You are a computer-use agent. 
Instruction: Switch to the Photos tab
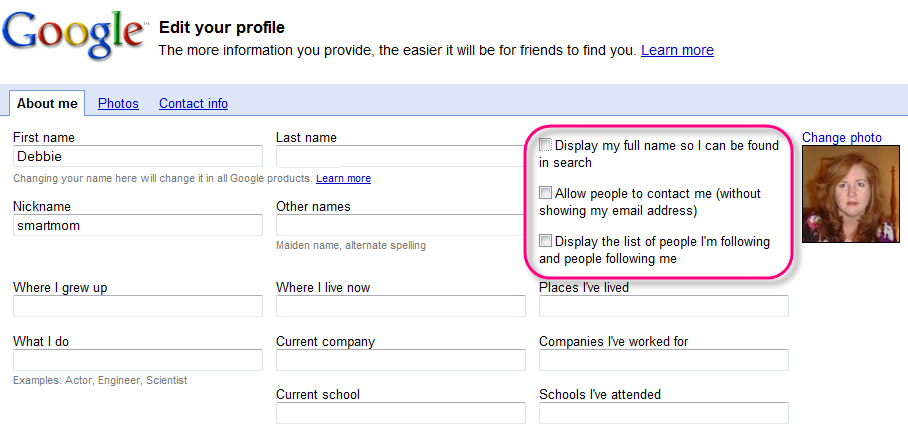(x=118, y=103)
